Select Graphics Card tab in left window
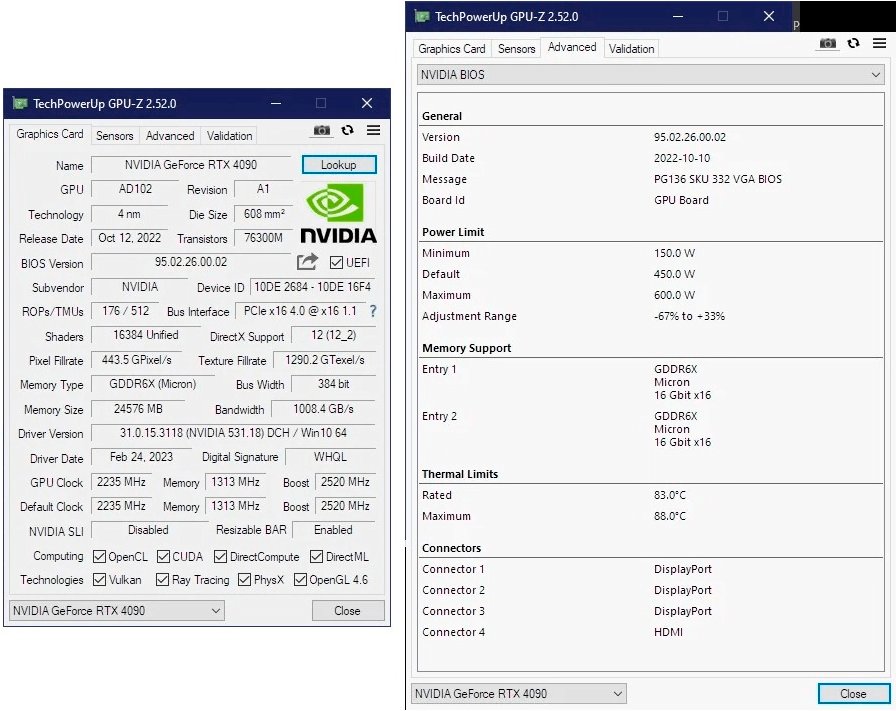This screenshot has height=711, width=896. [x=50, y=134]
